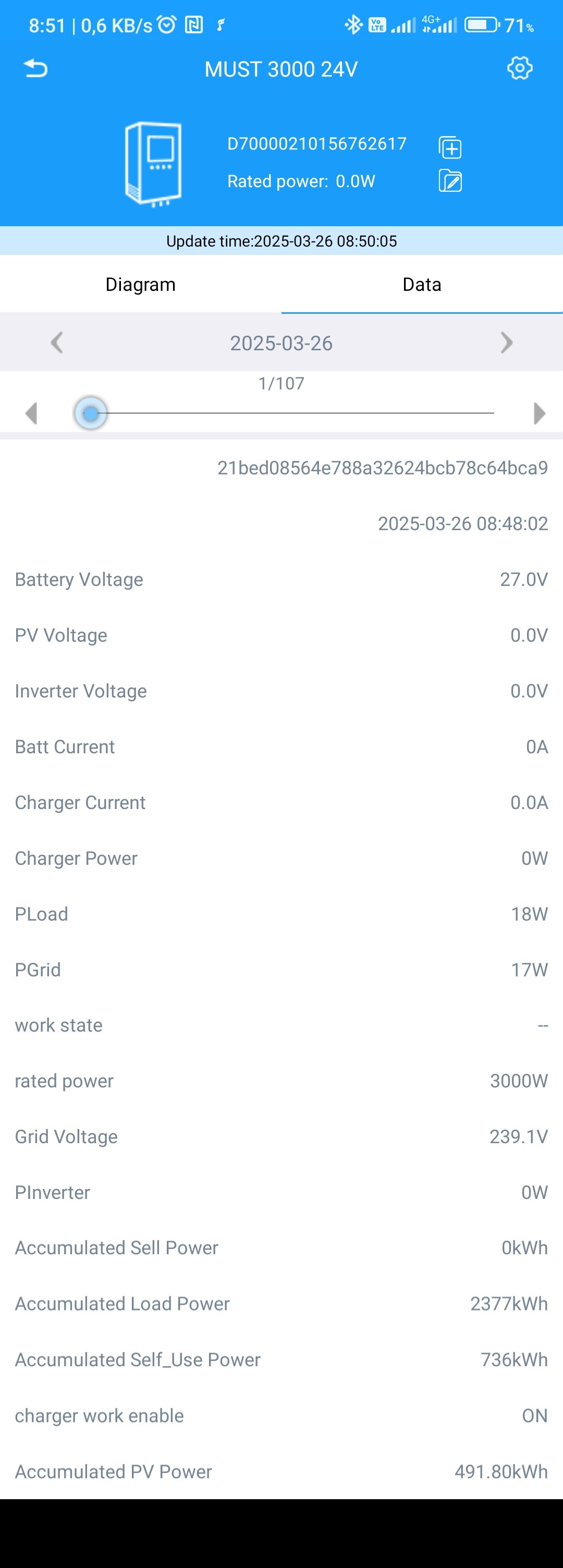Tap the NFC status bar icon
The width and height of the screenshot is (563, 1568).
click(193, 25)
